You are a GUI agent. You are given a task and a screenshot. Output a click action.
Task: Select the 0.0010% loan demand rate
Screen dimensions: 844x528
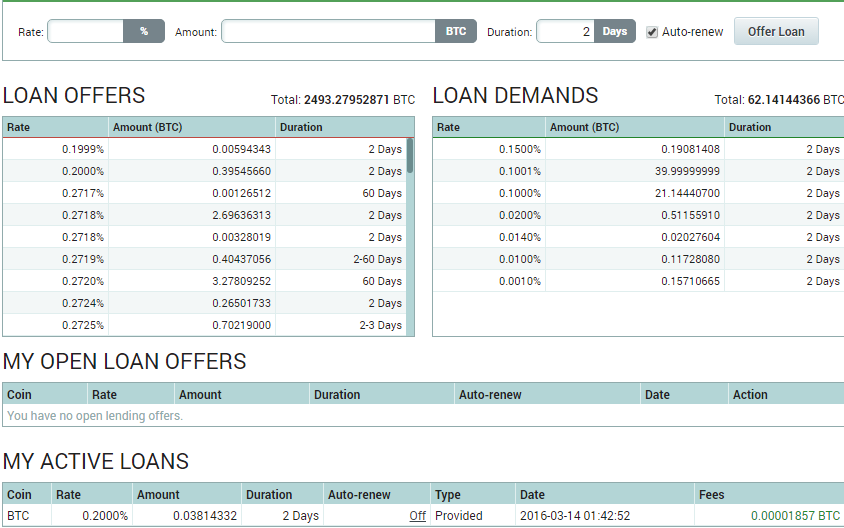519,281
